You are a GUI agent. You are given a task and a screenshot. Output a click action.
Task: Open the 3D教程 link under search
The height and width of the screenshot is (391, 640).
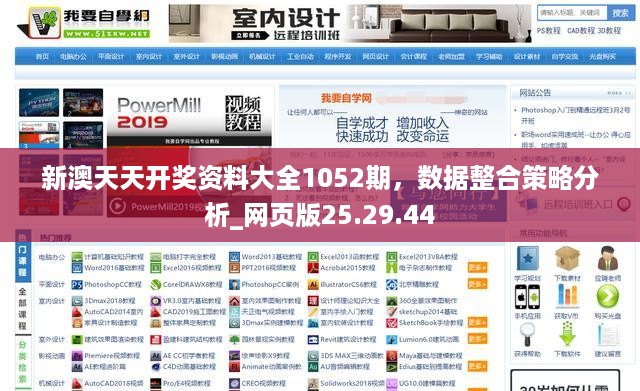(609, 31)
